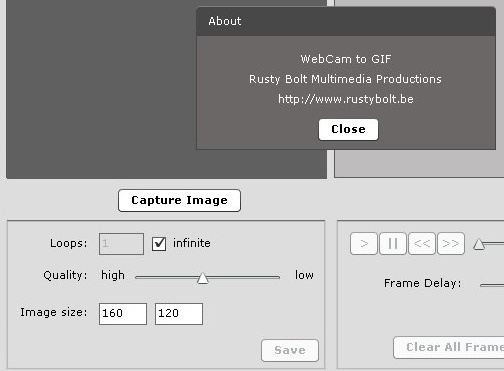Click the rewind (<<) frame button
The width and height of the screenshot is (504, 371).
(422, 244)
